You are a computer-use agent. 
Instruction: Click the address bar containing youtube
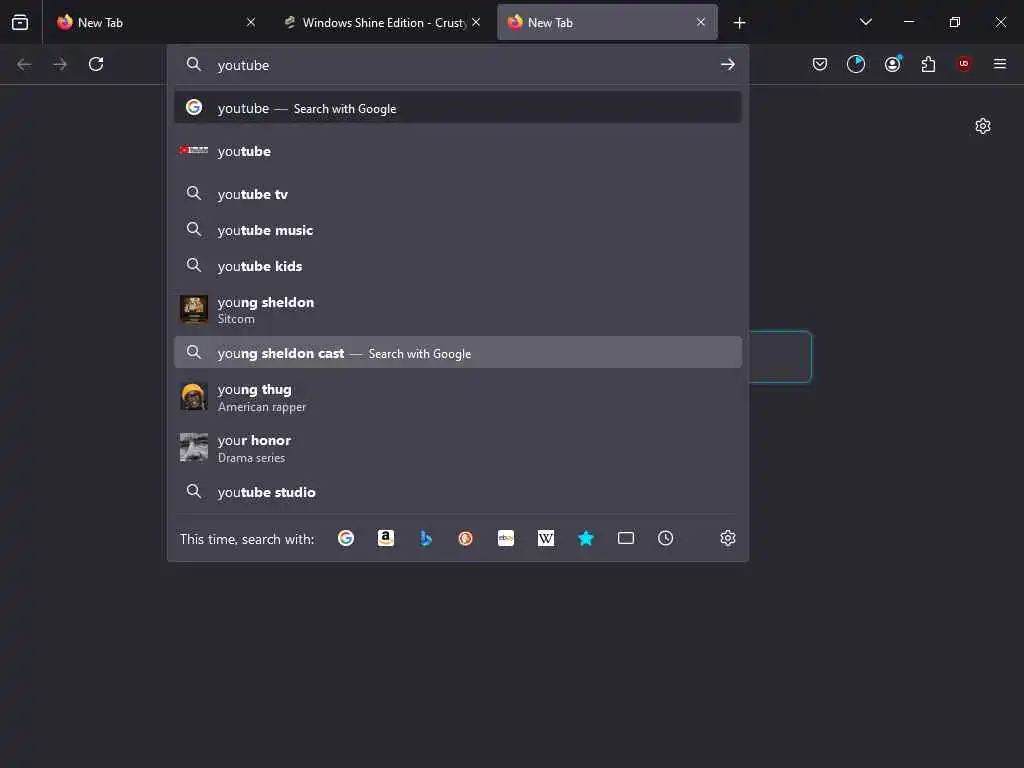click(x=457, y=65)
